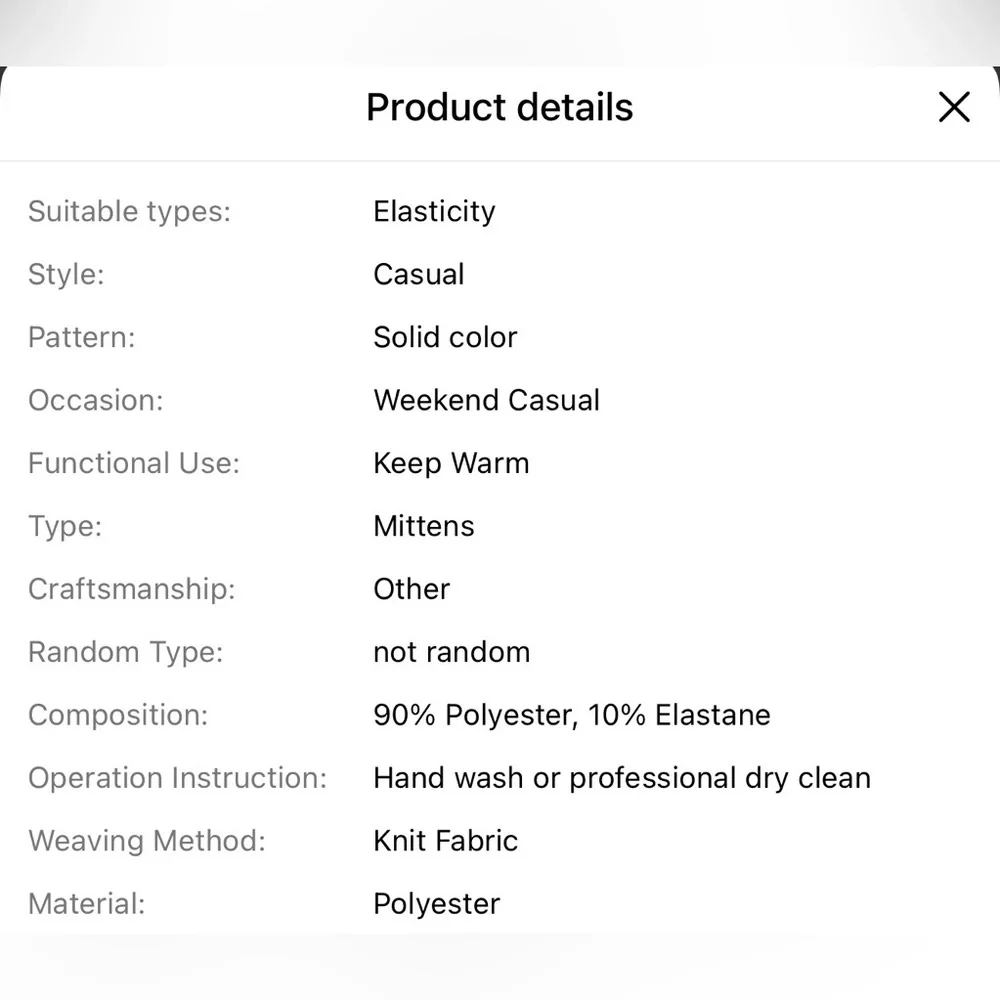Tap the Knit Fabric weaving method value
Viewport: 1000px width, 1000px height.
[446, 841]
